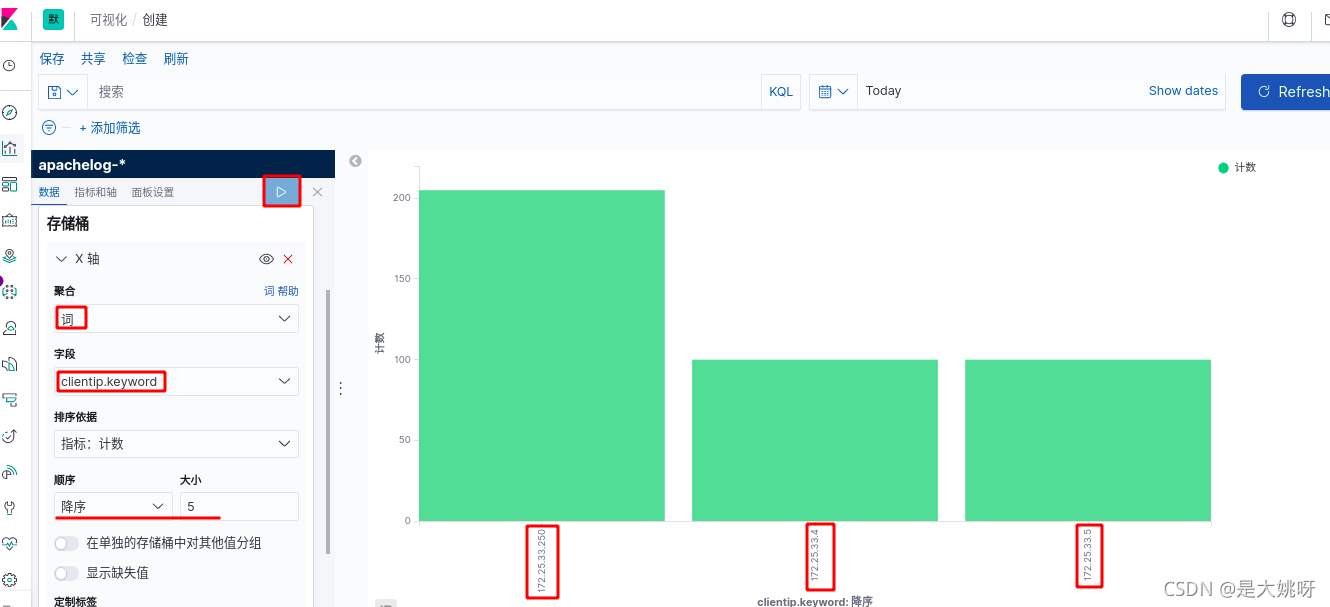
Task: Click the 创建 breadcrumb text
Action: tap(155, 20)
